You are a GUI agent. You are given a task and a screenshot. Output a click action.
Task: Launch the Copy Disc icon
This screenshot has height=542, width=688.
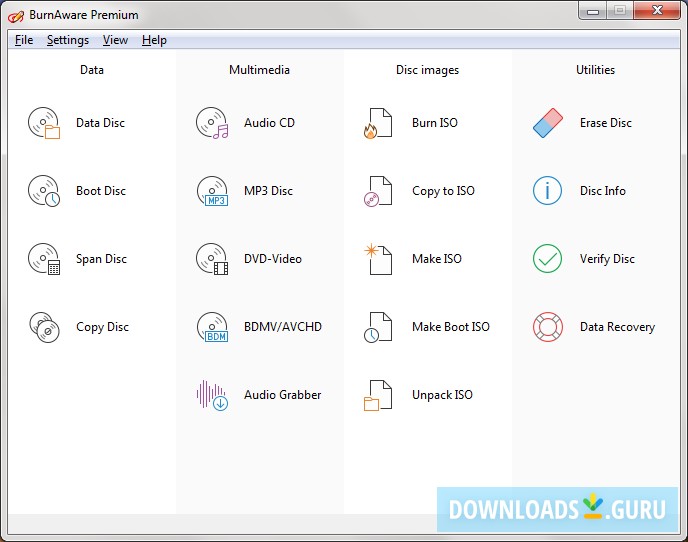[44, 327]
